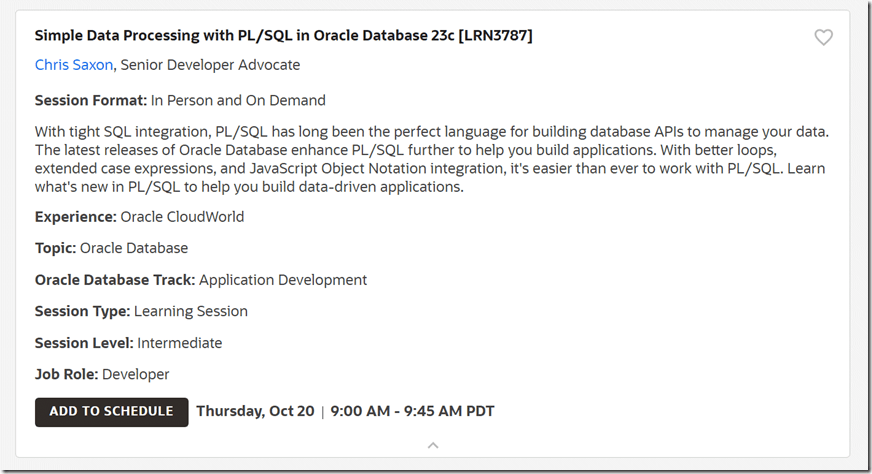Click the In Person and On Demand value
Image resolution: width=872 pixels, height=474 pixels.
click(238, 100)
